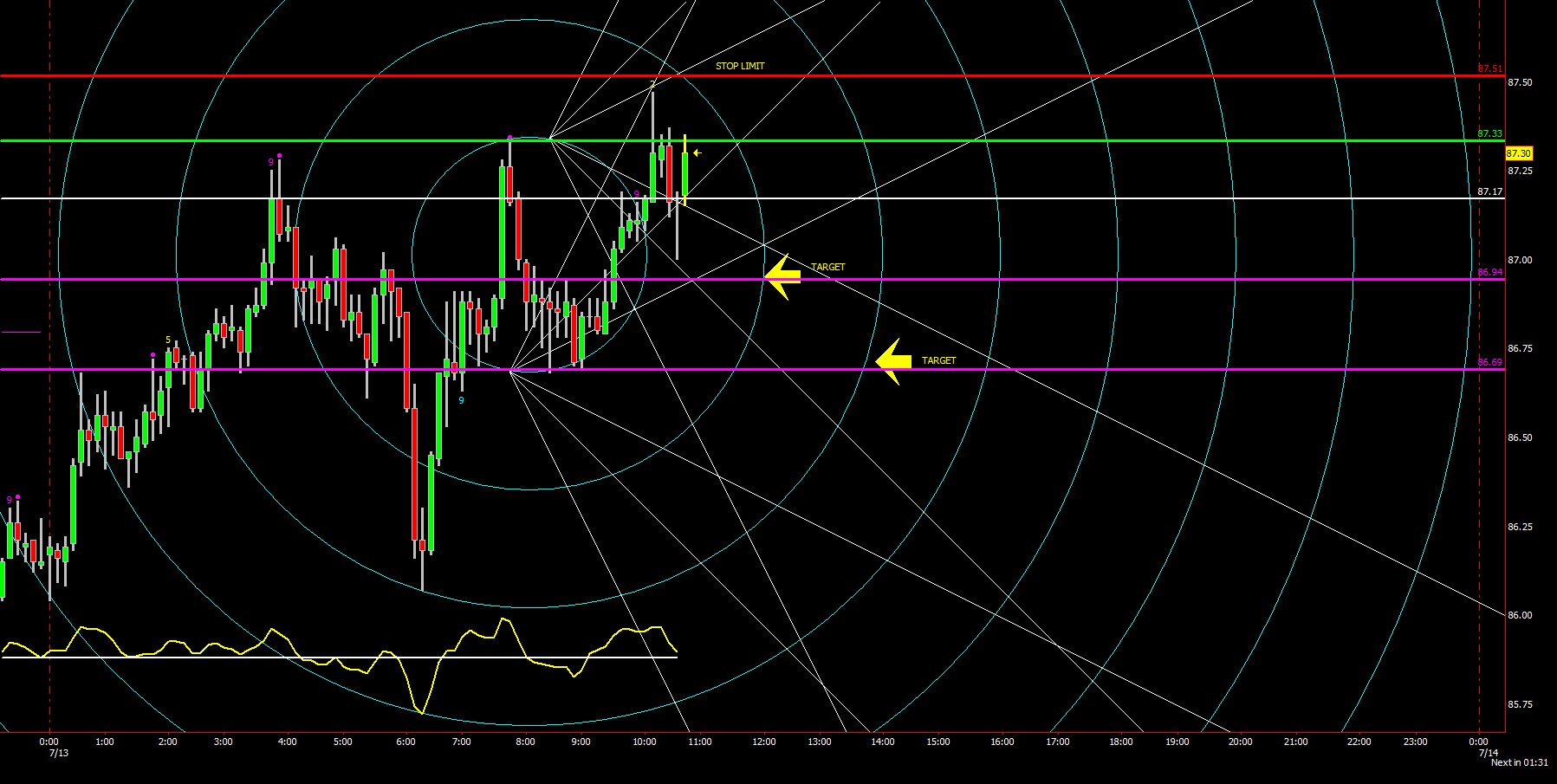Click the 12:00 time axis label
This screenshot has width=1557, height=784.
click(763, 742)
